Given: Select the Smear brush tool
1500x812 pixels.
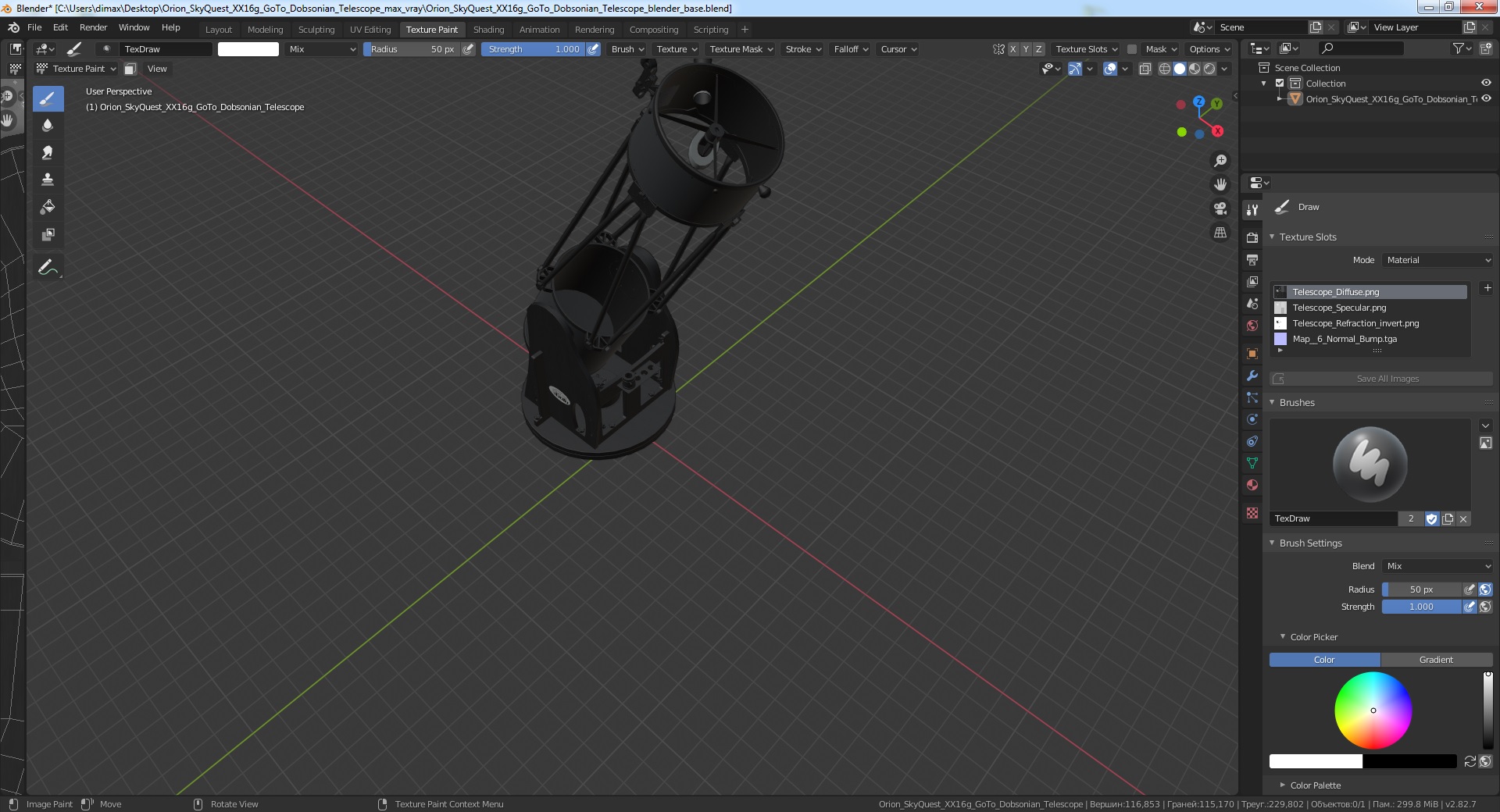Looking at the screenshot, I should (x=48, y=152).
